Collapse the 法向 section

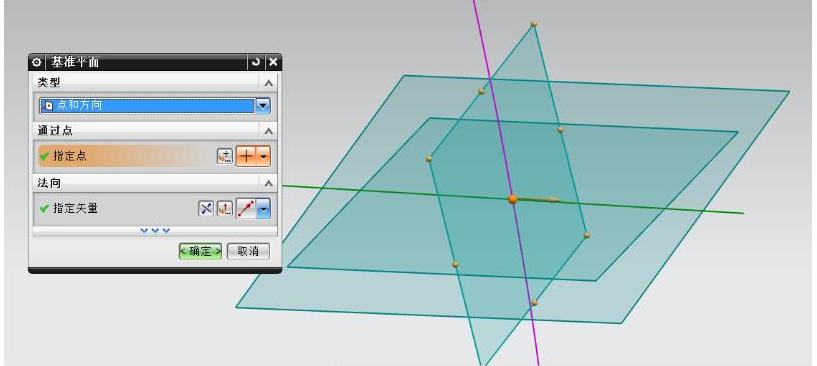coord(268,183)
